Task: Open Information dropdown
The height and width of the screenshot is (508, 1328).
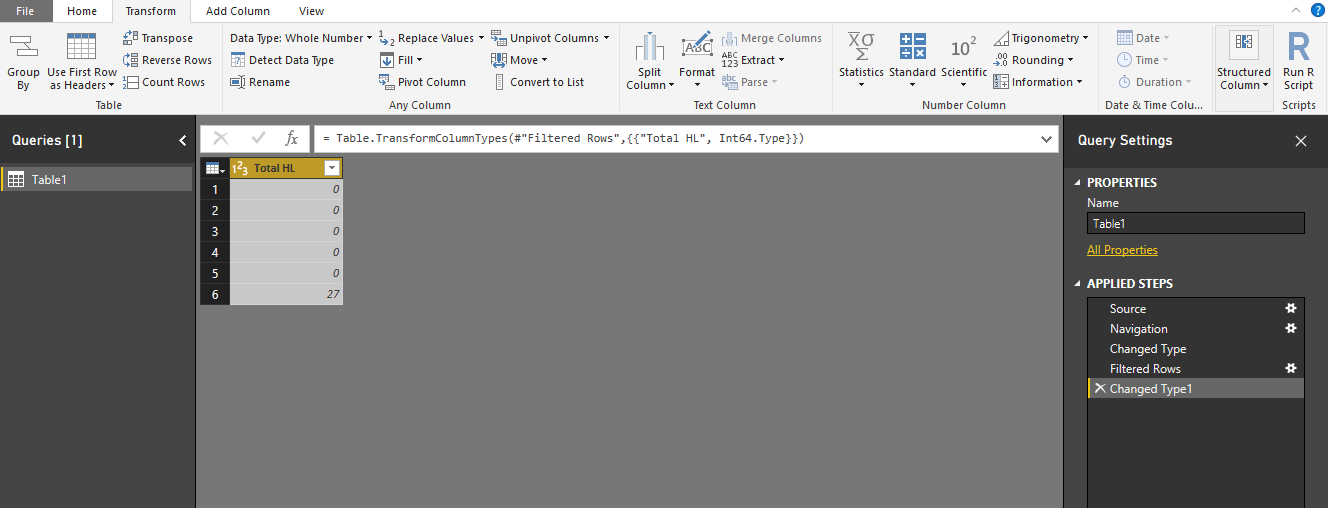Action: tap(1037, 82)
